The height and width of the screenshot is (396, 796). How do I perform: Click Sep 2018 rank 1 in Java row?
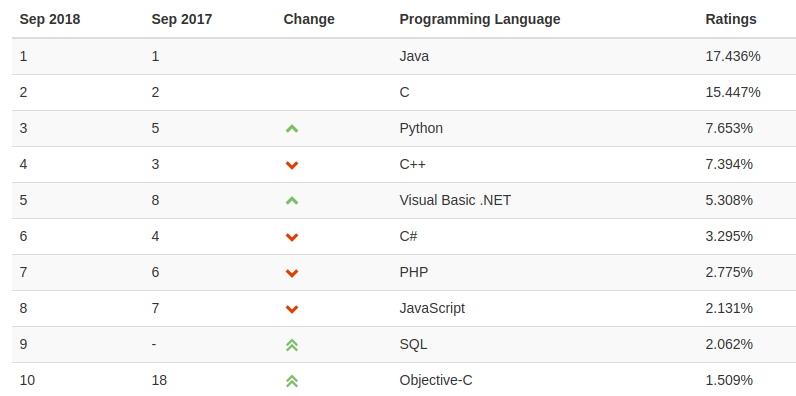click(x=23, y=56)
